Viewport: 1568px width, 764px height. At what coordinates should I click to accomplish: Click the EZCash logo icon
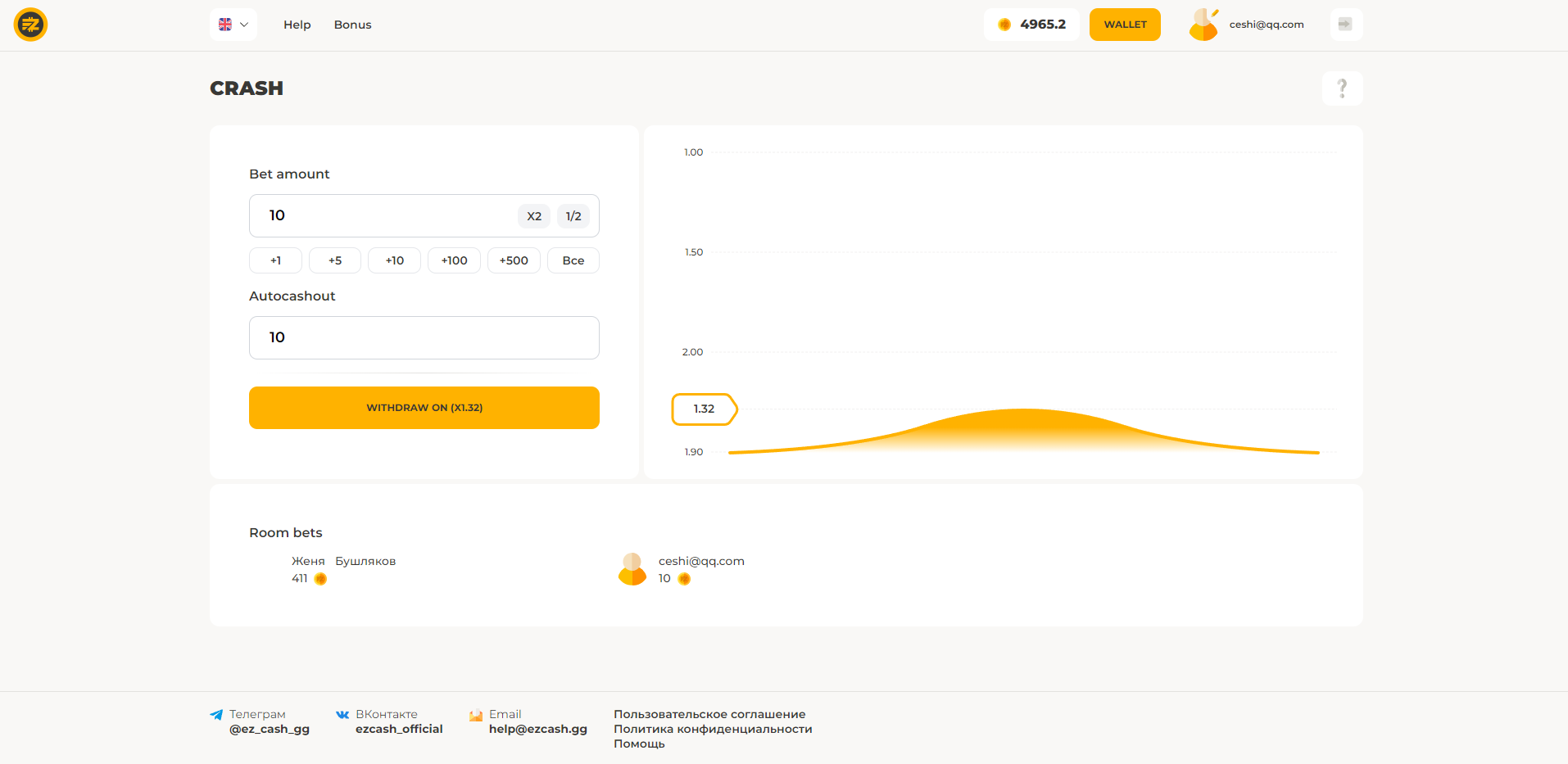pos(30,25)
